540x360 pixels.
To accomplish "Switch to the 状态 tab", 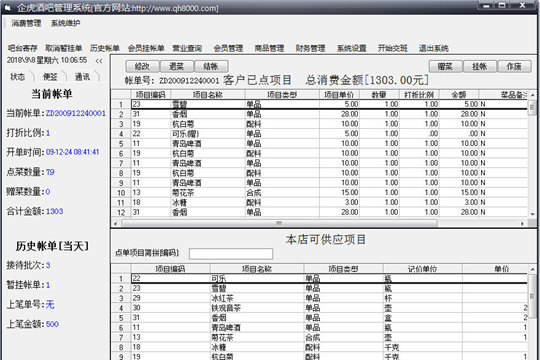I will point(18,76).
